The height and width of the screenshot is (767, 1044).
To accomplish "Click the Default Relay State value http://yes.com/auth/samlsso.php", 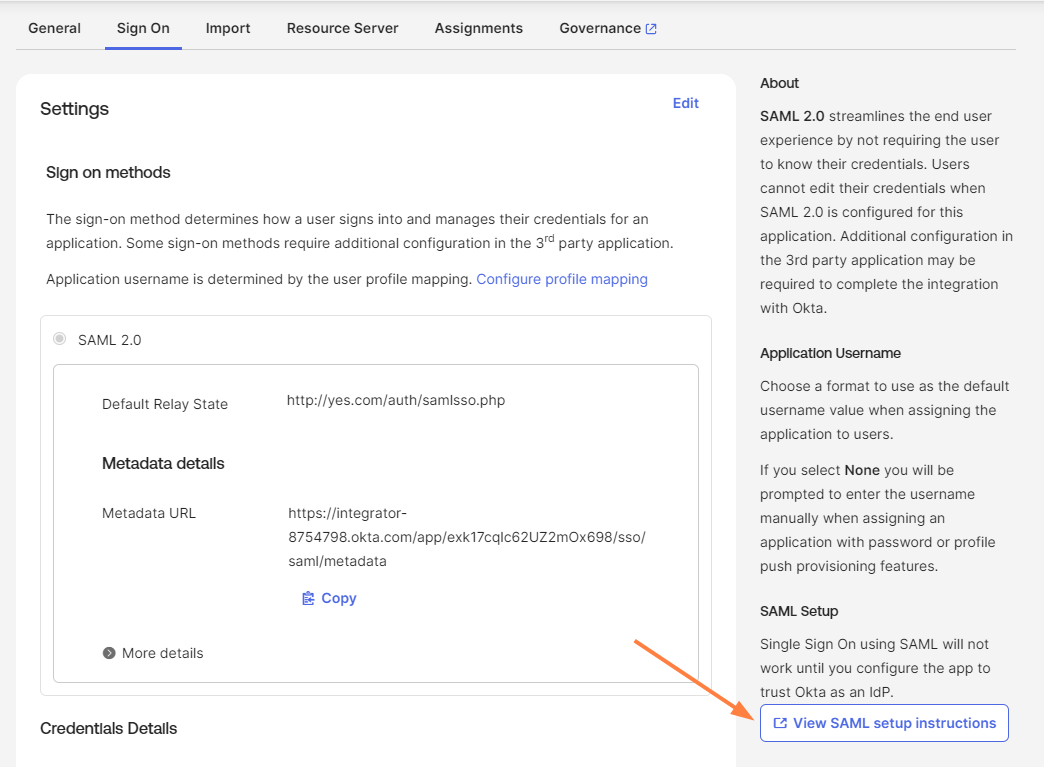I will pos(396,400).
